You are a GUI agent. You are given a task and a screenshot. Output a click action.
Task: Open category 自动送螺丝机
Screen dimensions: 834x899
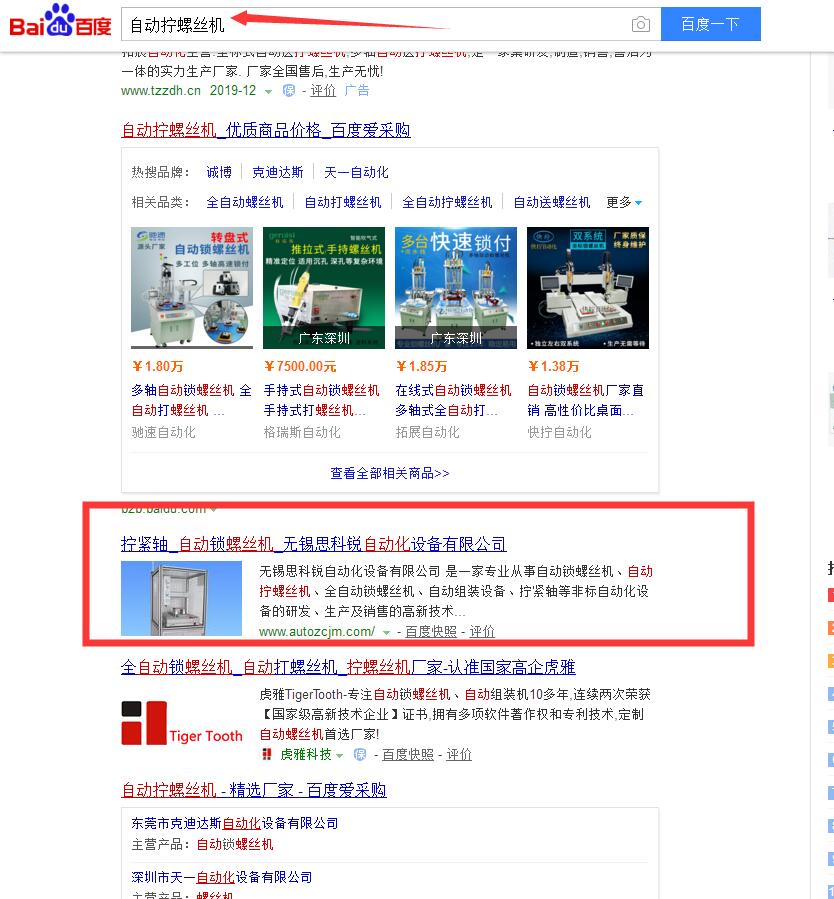(551, 202)
